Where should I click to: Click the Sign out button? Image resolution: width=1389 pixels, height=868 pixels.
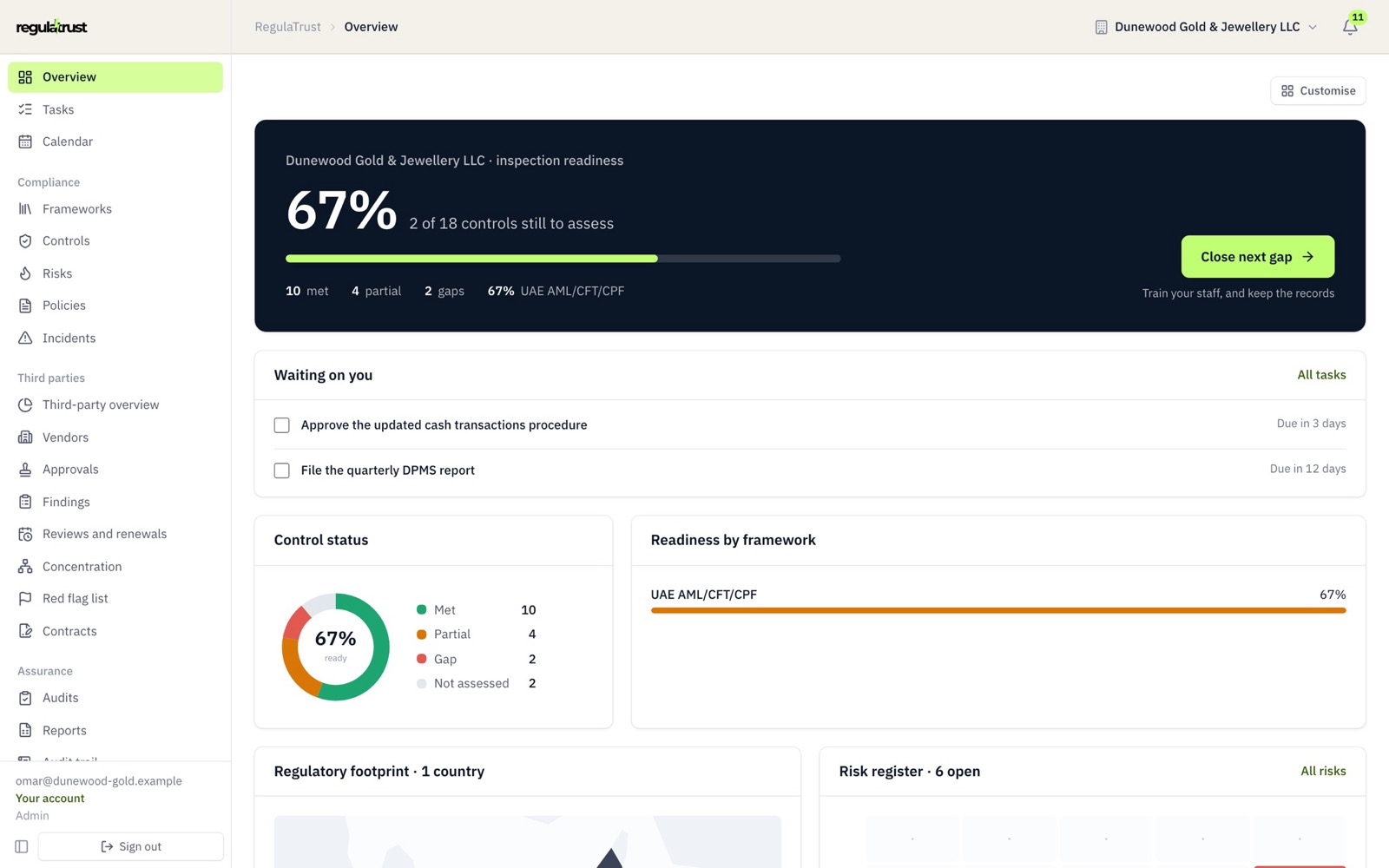pos(131,846)
